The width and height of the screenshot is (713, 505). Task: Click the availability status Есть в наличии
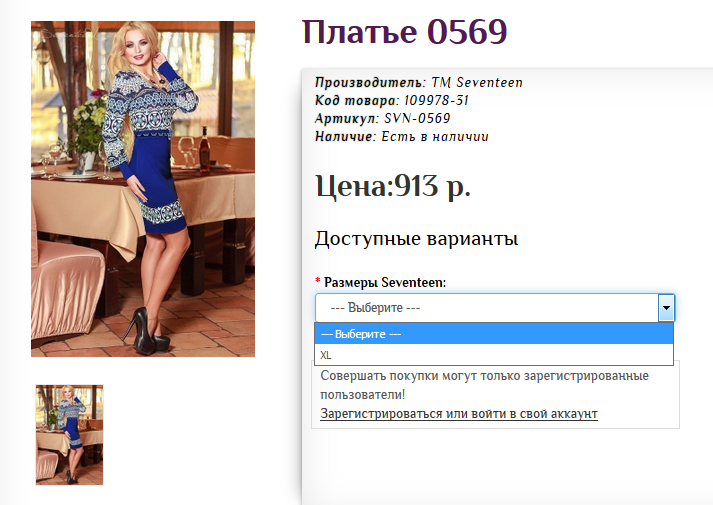[x=434, y=137]
